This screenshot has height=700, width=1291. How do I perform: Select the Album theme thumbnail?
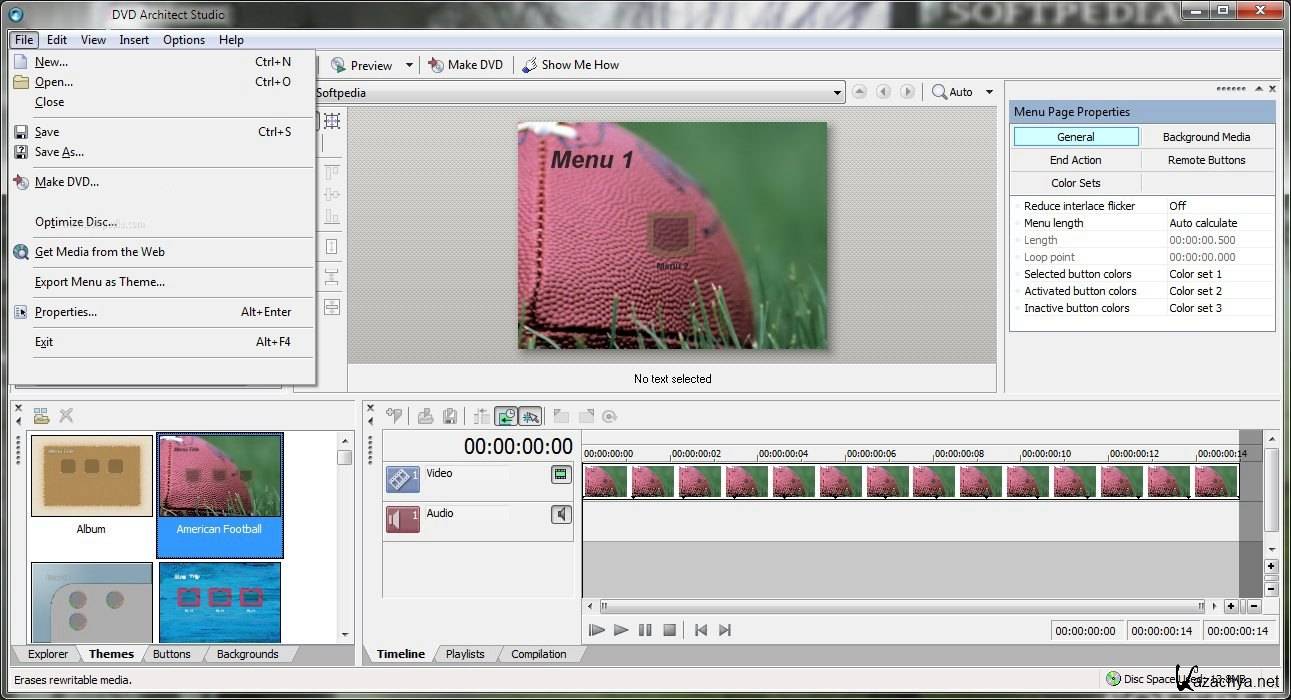click(91, 476)
